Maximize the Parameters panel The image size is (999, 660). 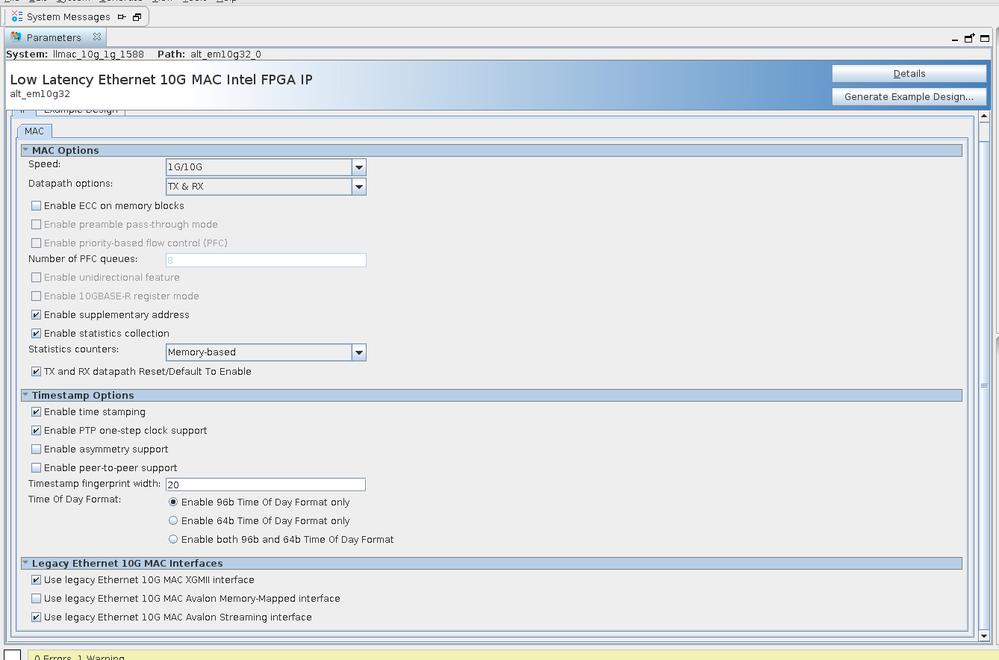pyautogui.click(x=984, y=38)
